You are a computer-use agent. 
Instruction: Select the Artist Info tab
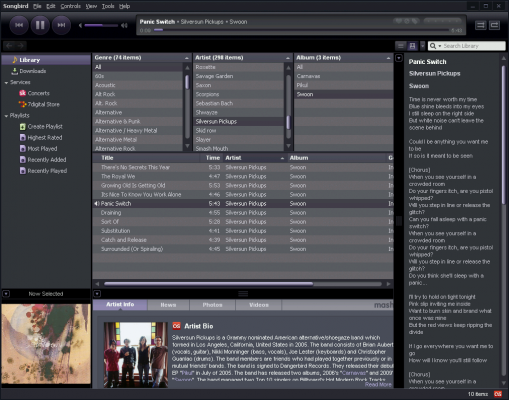click(120, 305)
